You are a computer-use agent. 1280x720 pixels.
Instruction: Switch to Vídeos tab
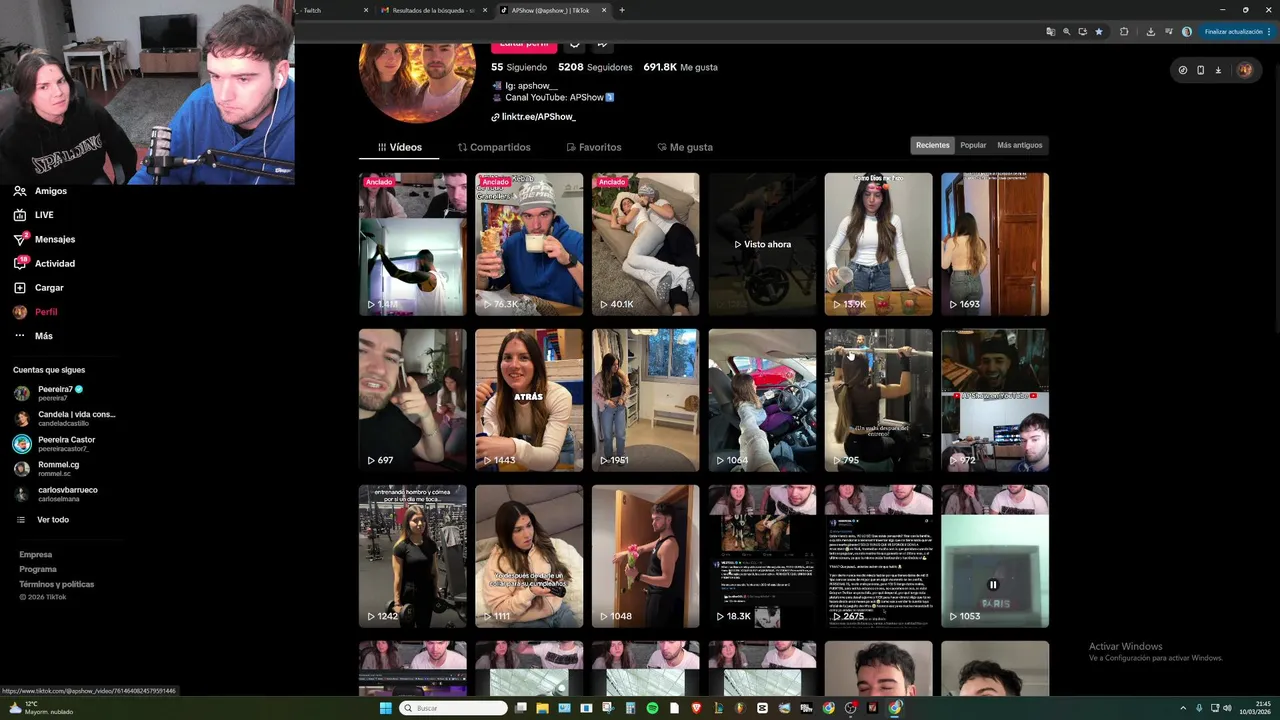tap(399, 147)
